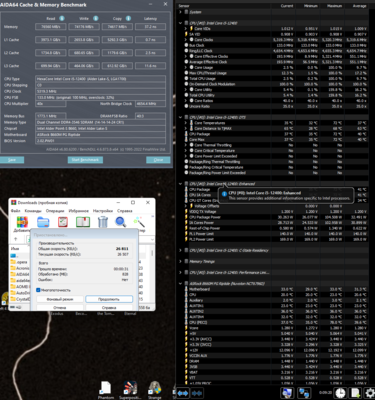Click the WinRAR View book icon
The image size is (375, 400).
(83, 222)
